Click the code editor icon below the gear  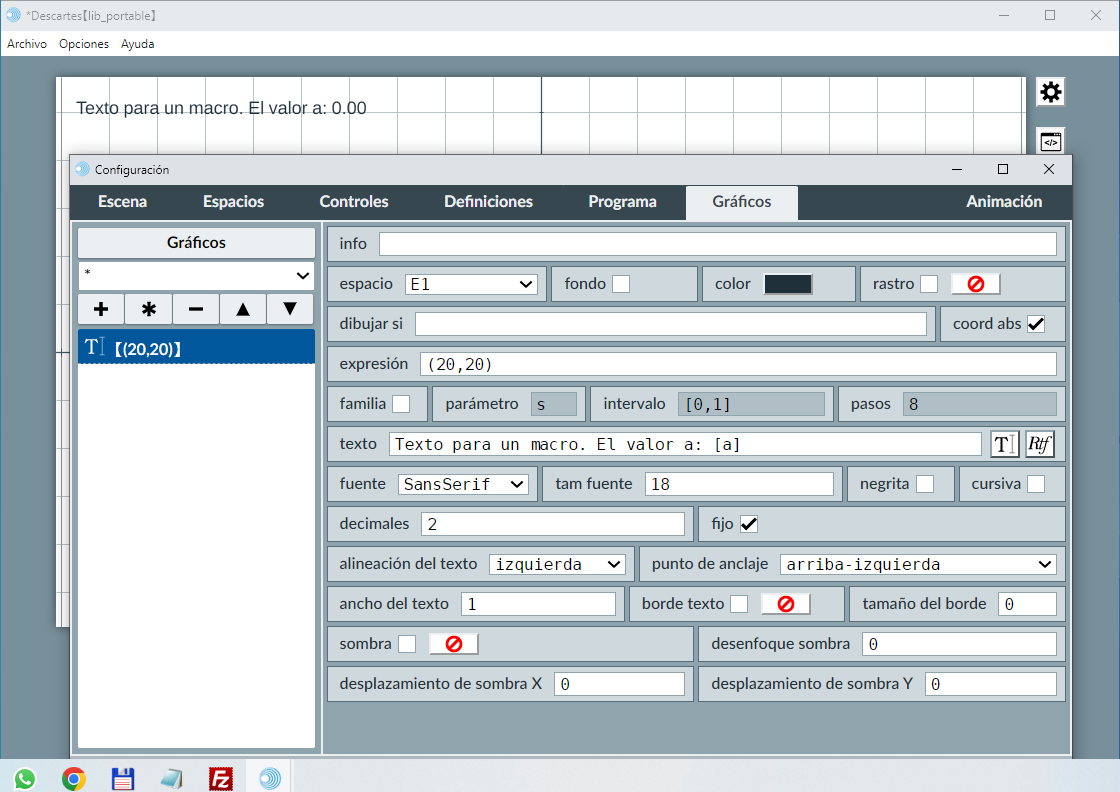pyautogui.click(x=1050, y=141)
